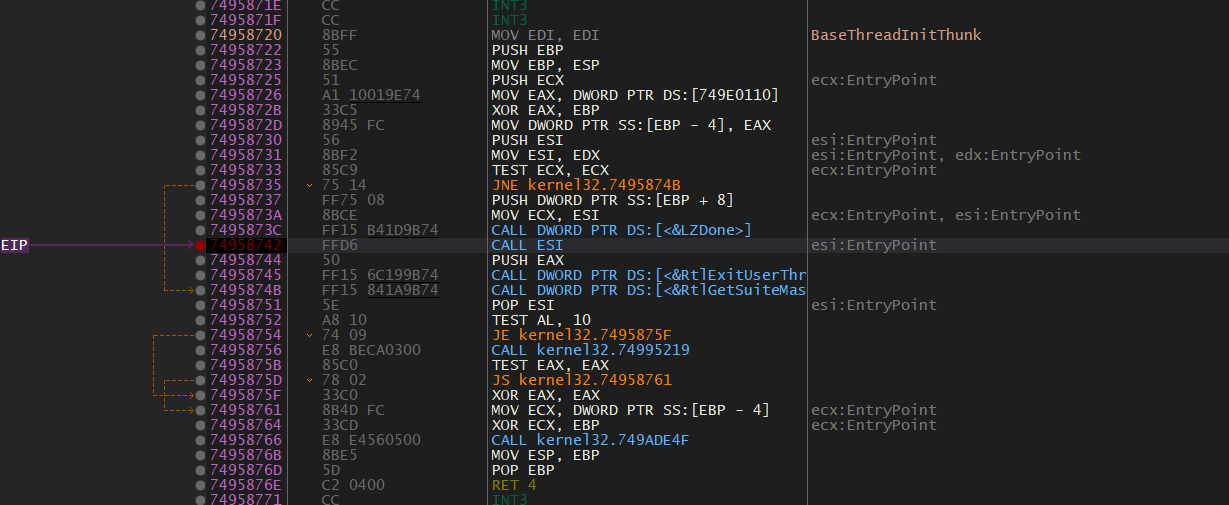Select the TEST ECX, ECX instruction
The height and width of the screenshot is (505, 1229).
550,170
